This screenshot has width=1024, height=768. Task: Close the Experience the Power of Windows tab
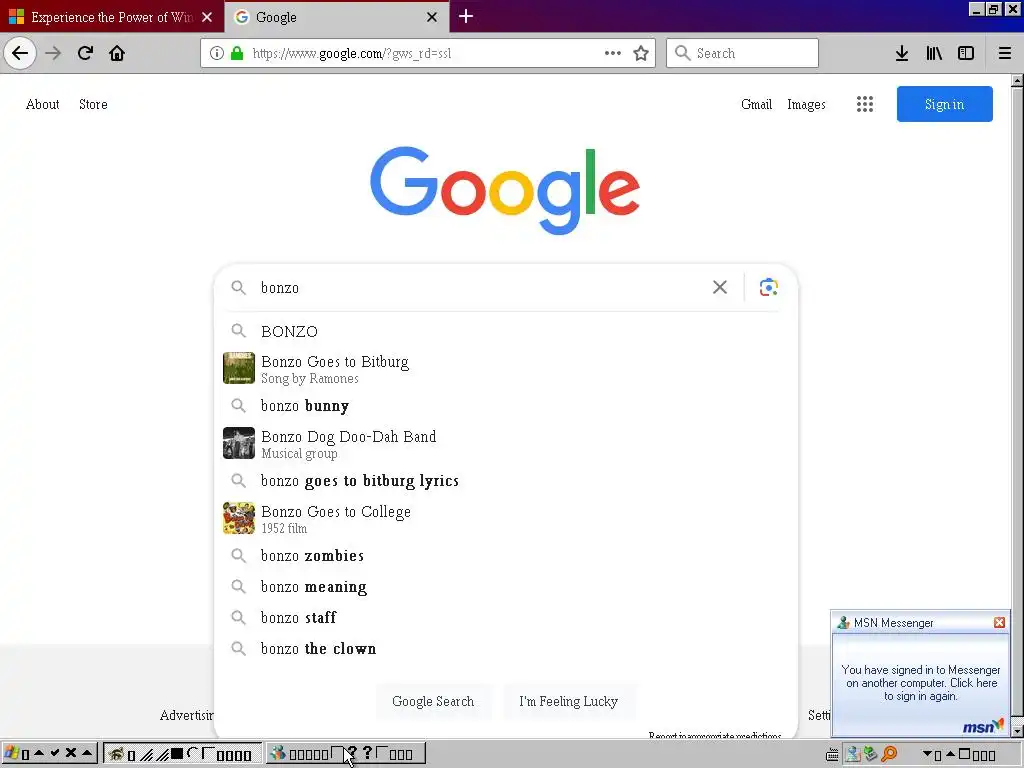207,17
